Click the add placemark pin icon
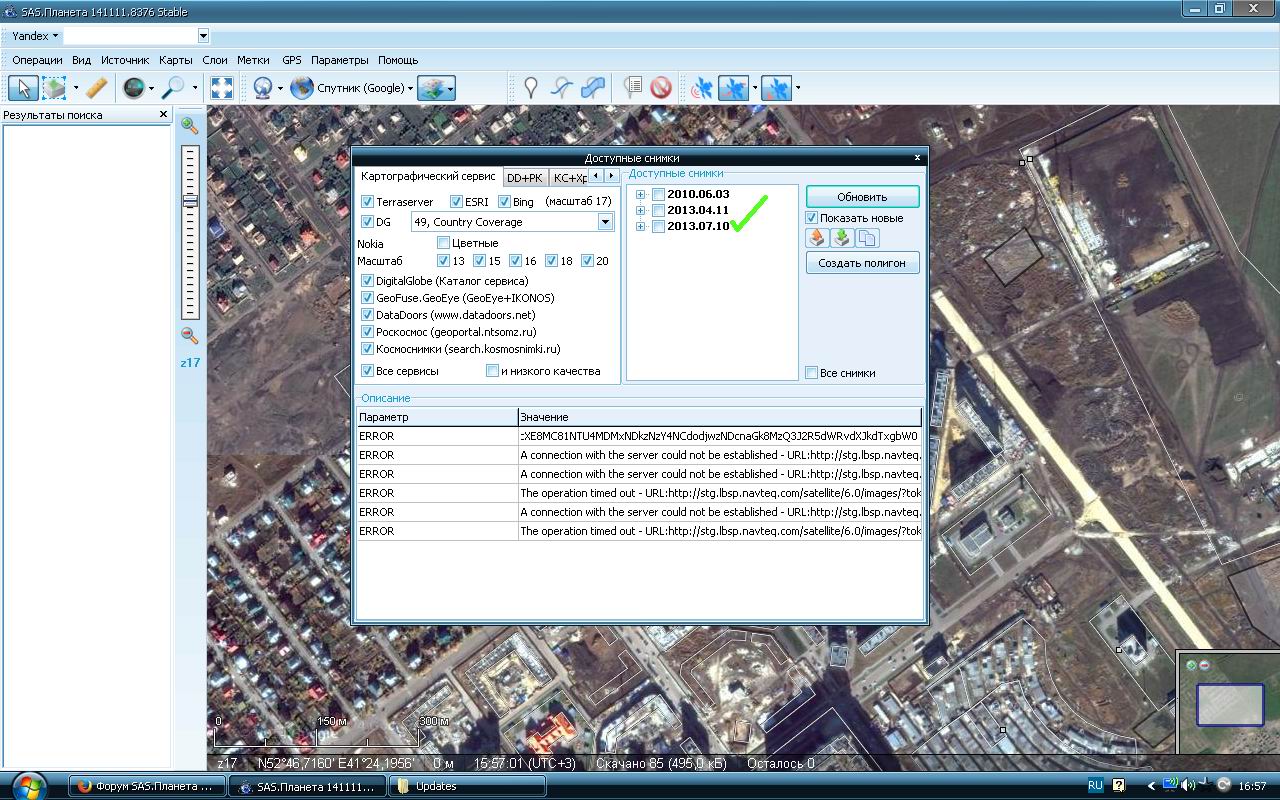 pyautogui.click(x=531, y=88)
